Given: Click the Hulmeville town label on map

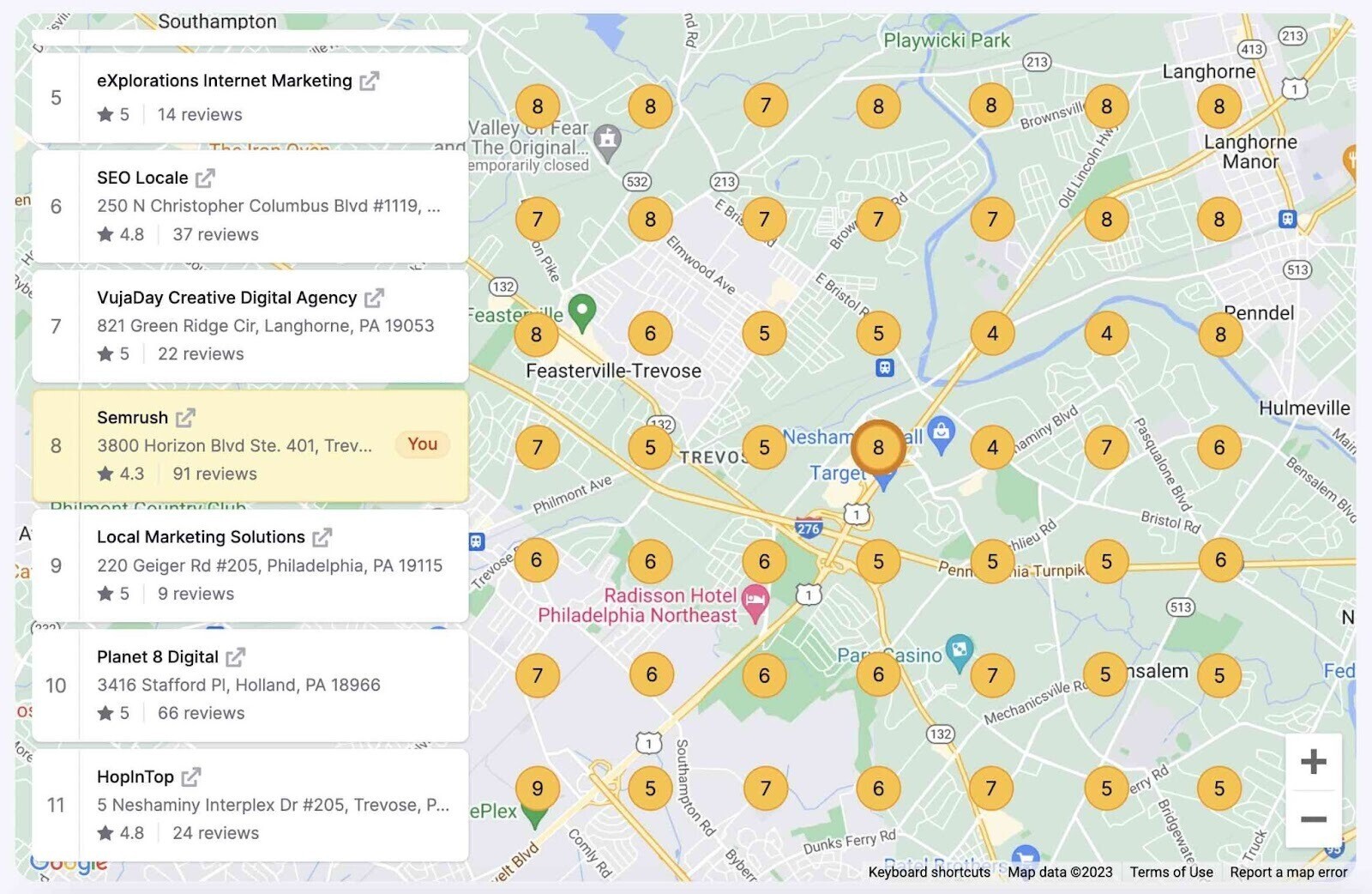Looking at the screenshot, I should 1304,408.
